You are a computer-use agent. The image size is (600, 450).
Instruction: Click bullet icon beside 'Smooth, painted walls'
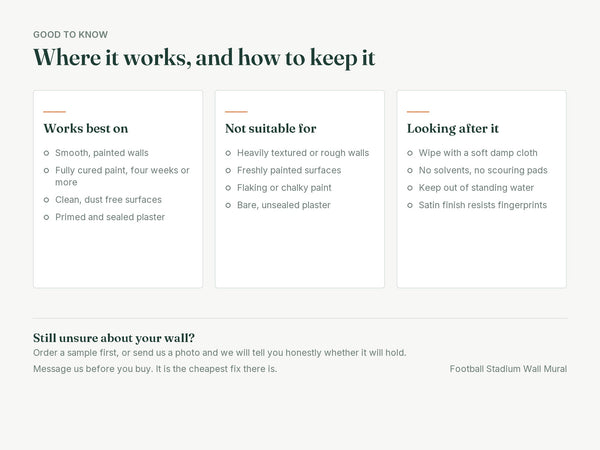[x=46, y=153]
